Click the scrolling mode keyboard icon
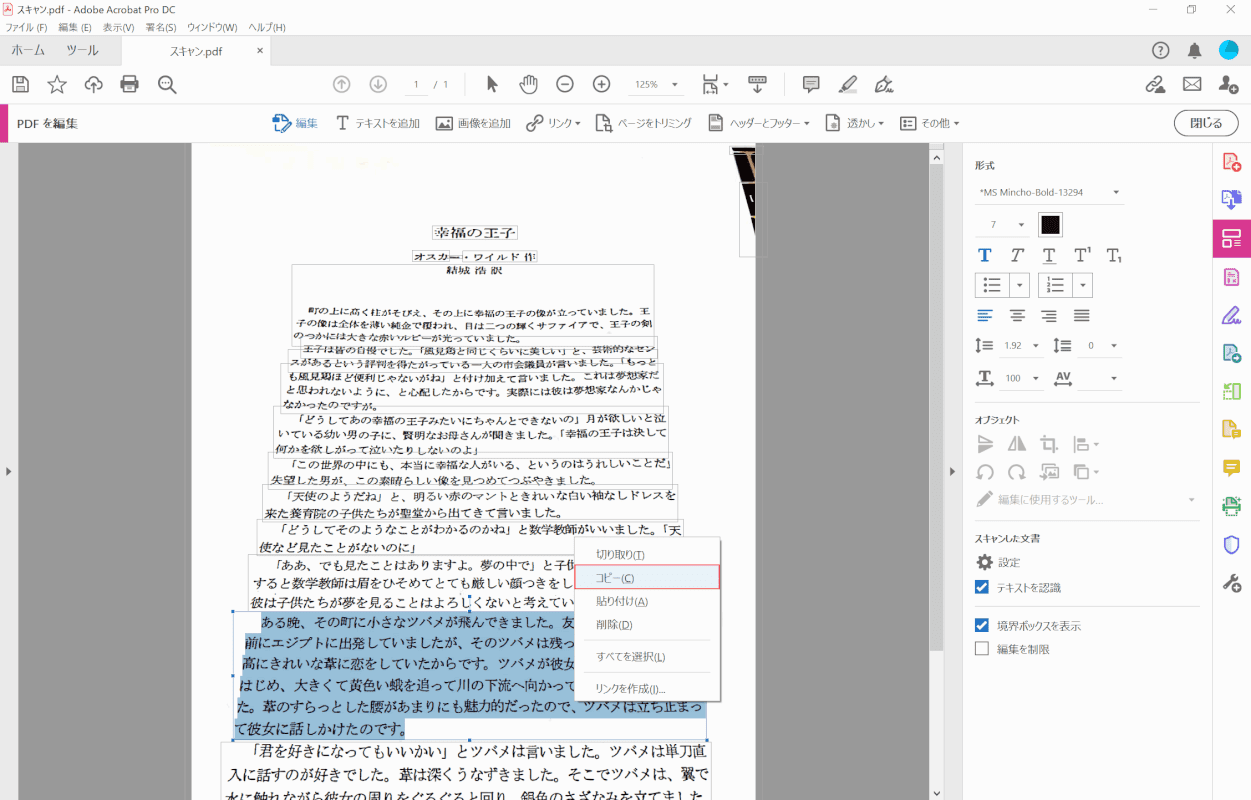The height and width of the screenshot is (800, 1251). [x=758, y=84]
